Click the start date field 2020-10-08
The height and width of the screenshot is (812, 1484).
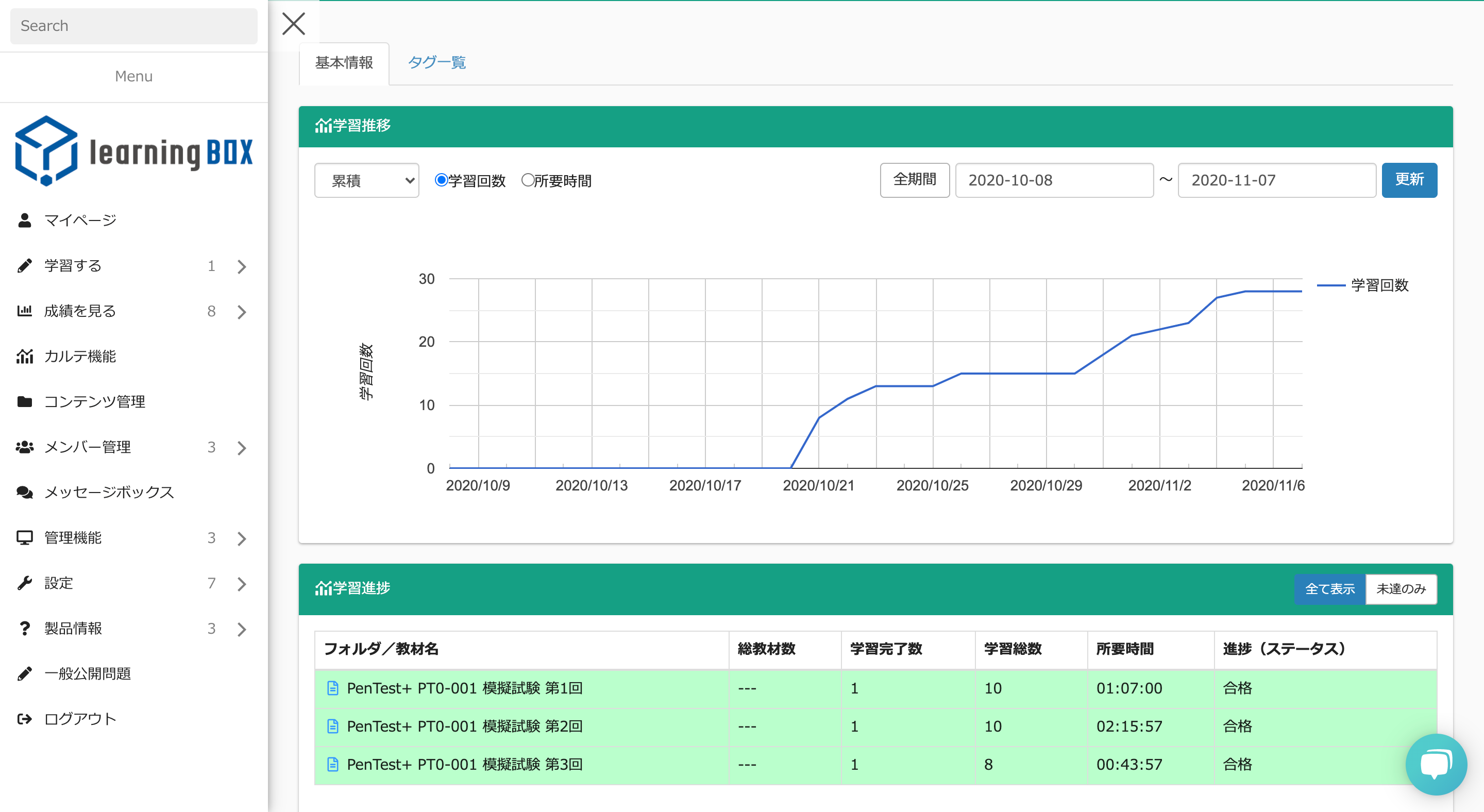(x=1054, y=180)
